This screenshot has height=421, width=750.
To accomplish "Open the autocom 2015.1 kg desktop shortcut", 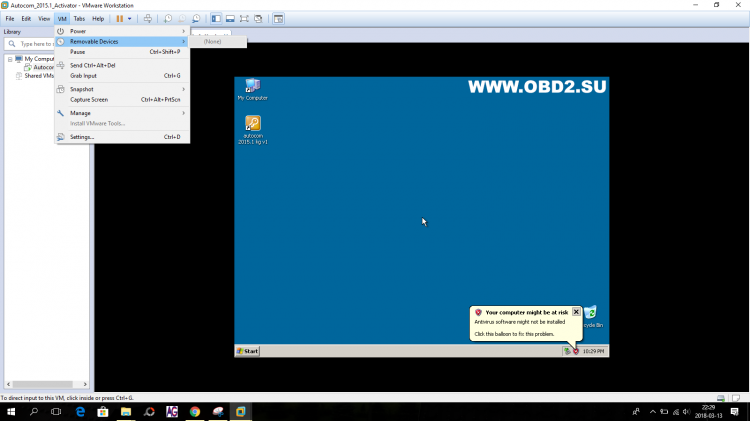I will point(253,124).
